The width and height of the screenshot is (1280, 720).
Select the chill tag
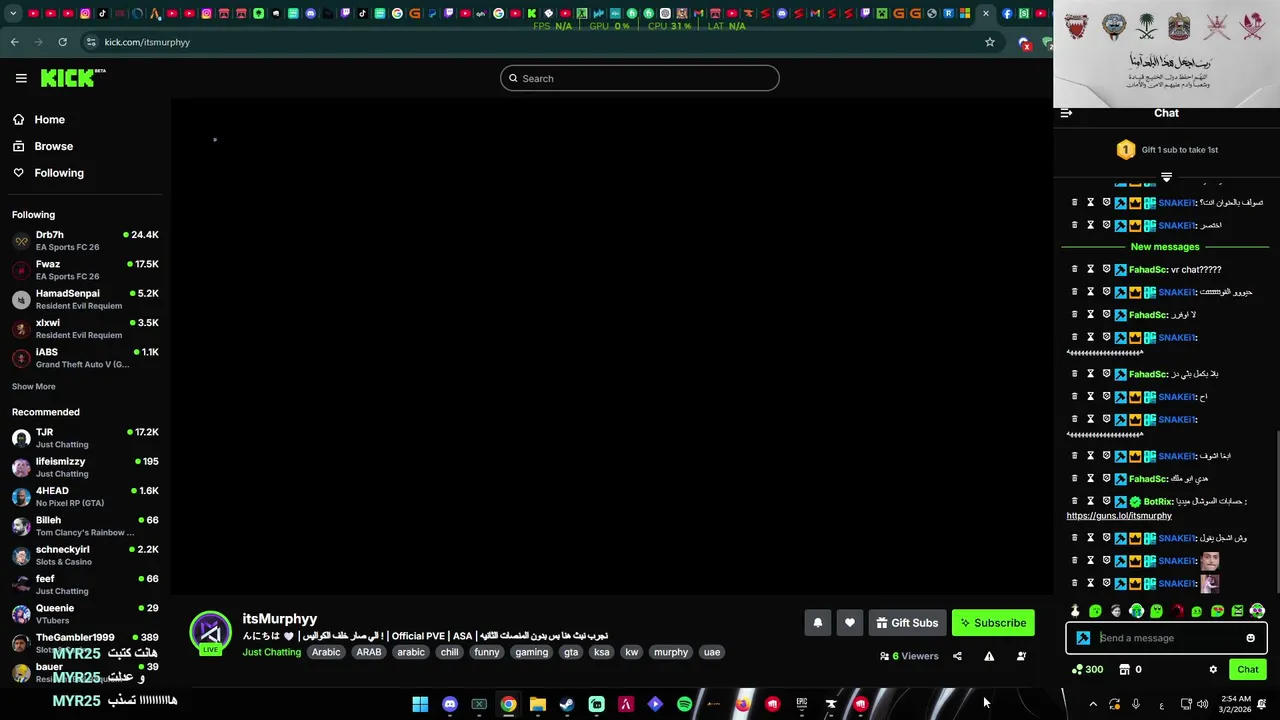pos(449,652)
